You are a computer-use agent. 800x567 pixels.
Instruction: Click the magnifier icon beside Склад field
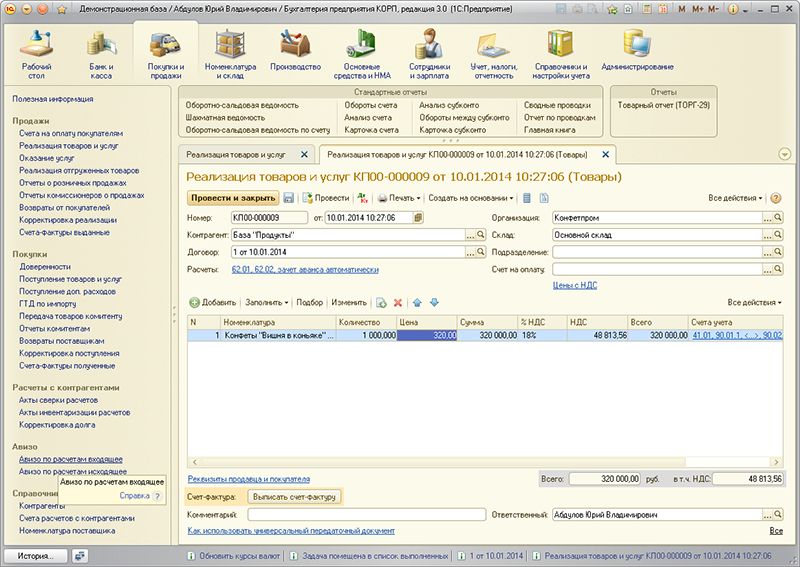coord(778,235)
